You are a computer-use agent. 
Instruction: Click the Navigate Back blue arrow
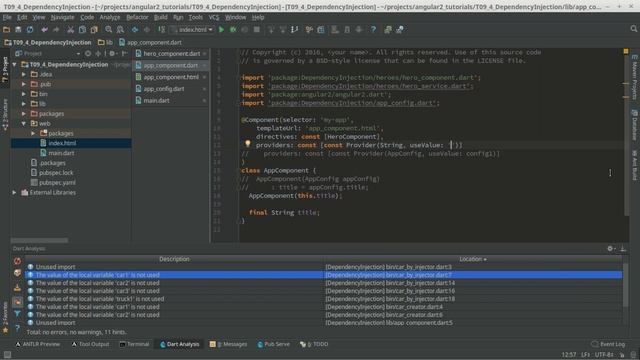(x=135, y=29)
